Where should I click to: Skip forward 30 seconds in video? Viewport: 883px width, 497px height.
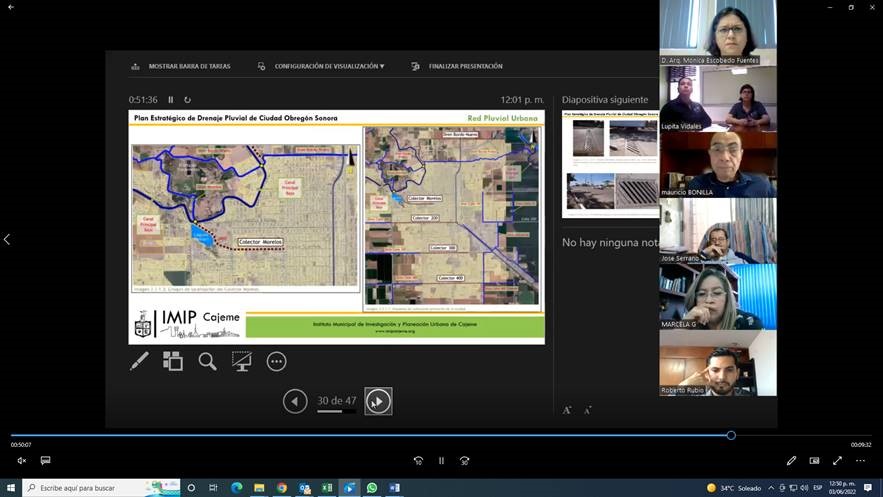point(465,461)
